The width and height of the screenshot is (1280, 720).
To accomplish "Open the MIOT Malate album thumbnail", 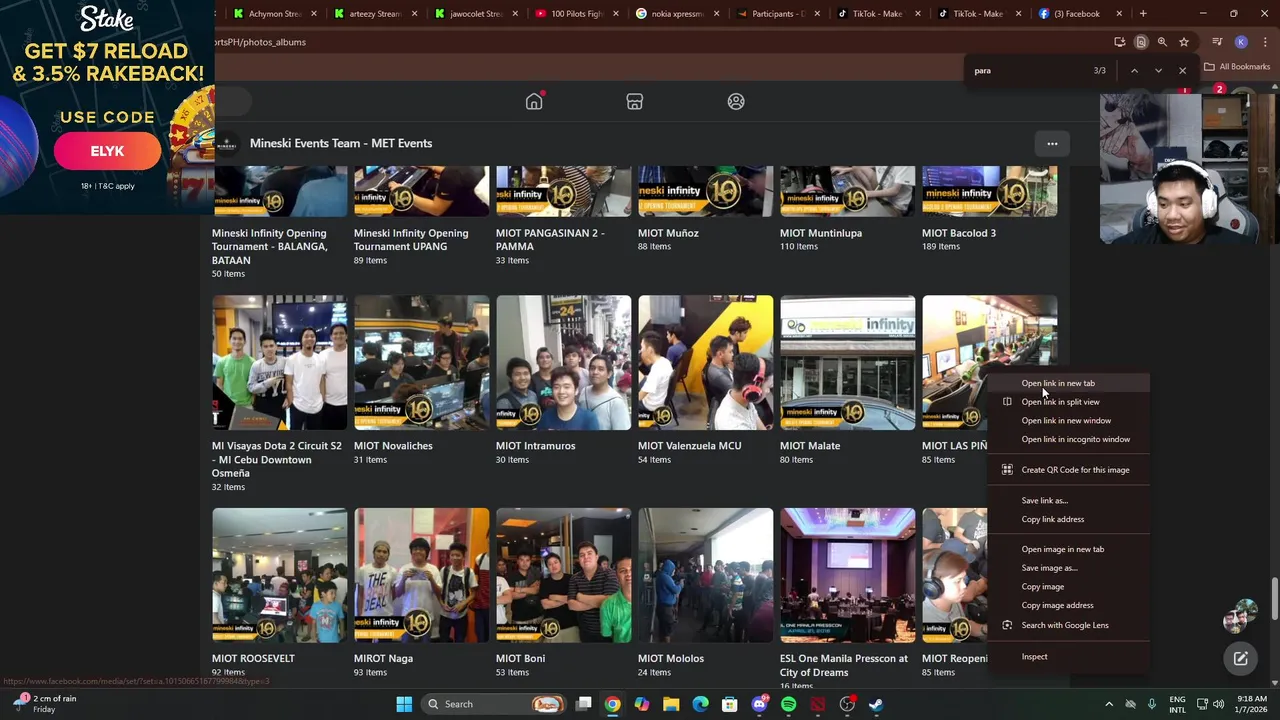I will point(847,362).
